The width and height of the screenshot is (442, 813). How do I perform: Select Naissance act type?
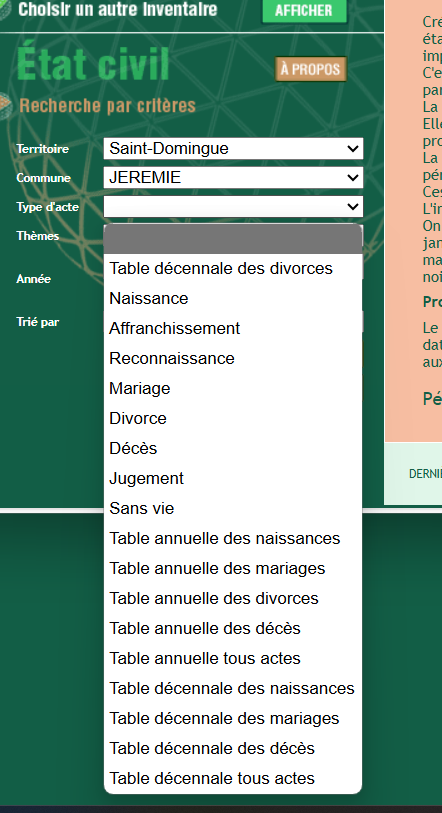click(x=233, y=299)
